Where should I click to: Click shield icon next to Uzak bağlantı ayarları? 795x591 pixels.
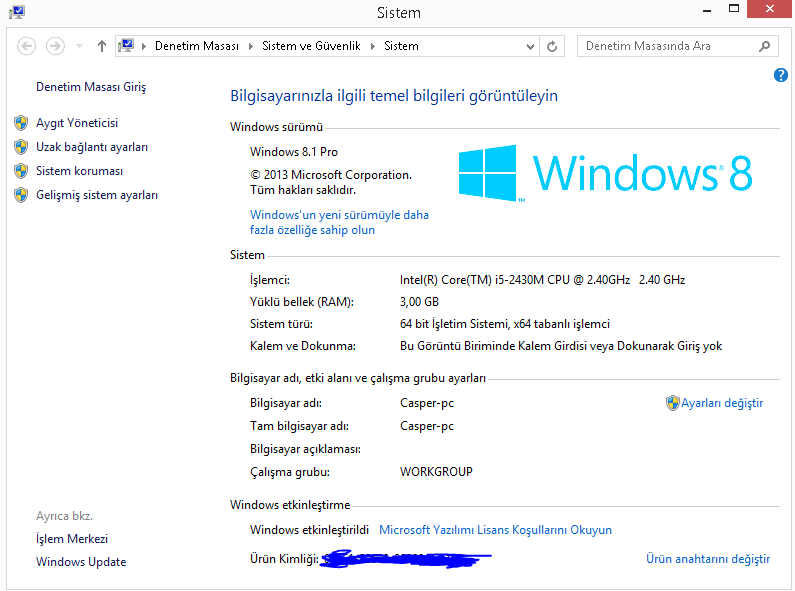click(21, 147)
